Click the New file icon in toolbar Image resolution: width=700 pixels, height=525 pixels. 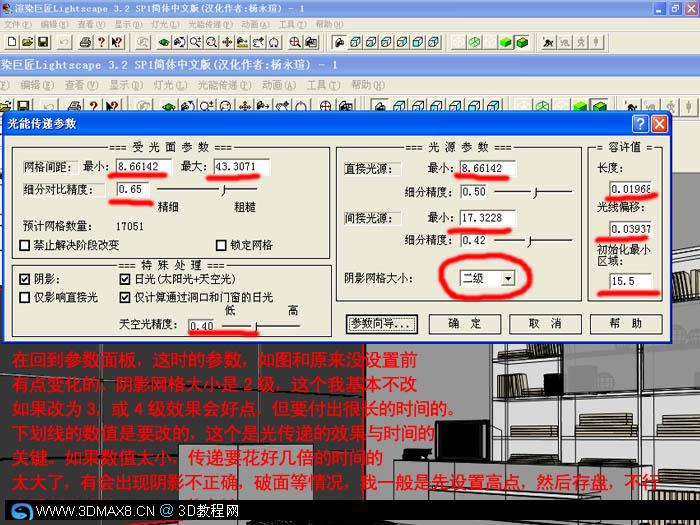12,42
